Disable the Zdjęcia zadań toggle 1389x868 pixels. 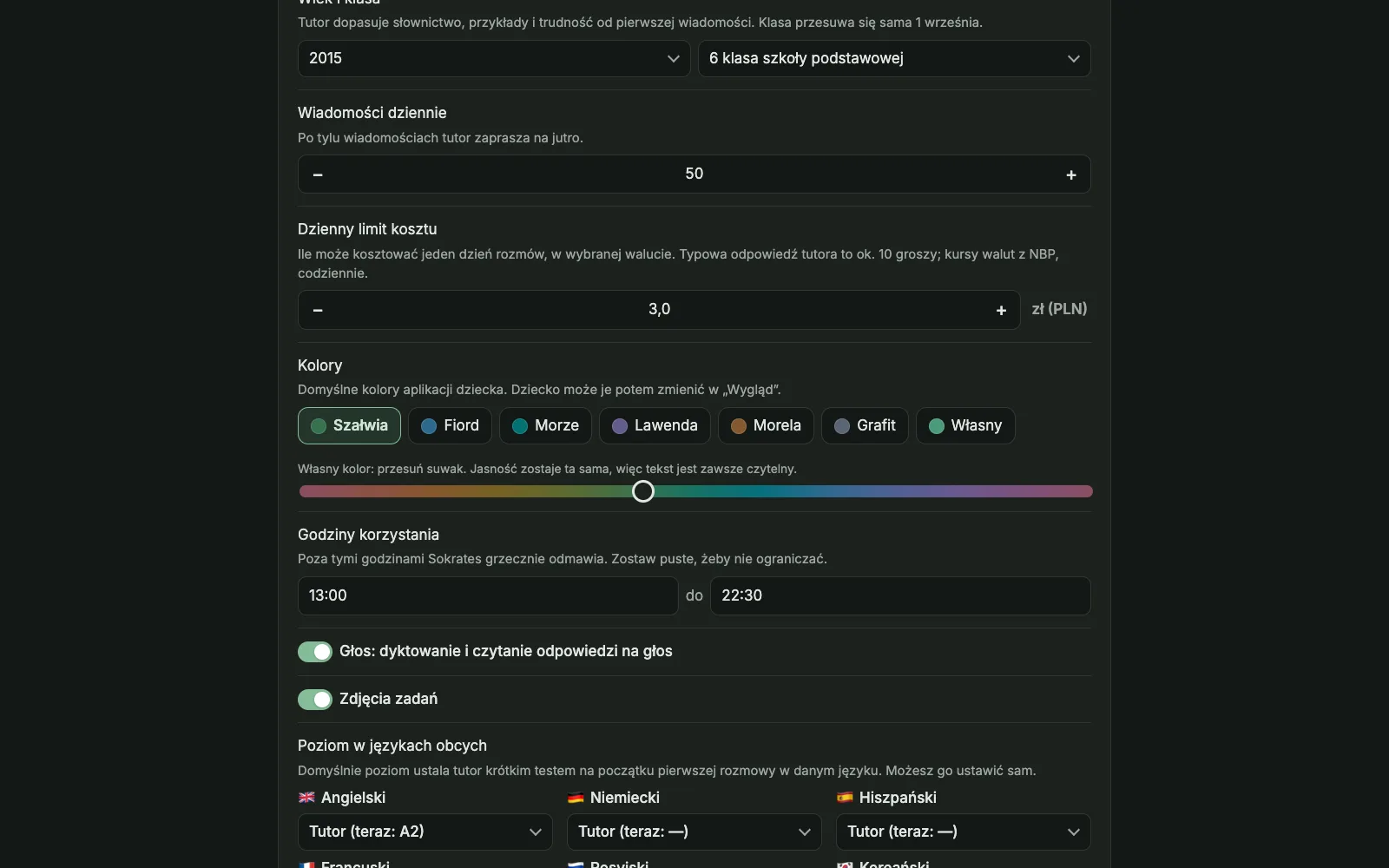[315, 700]
